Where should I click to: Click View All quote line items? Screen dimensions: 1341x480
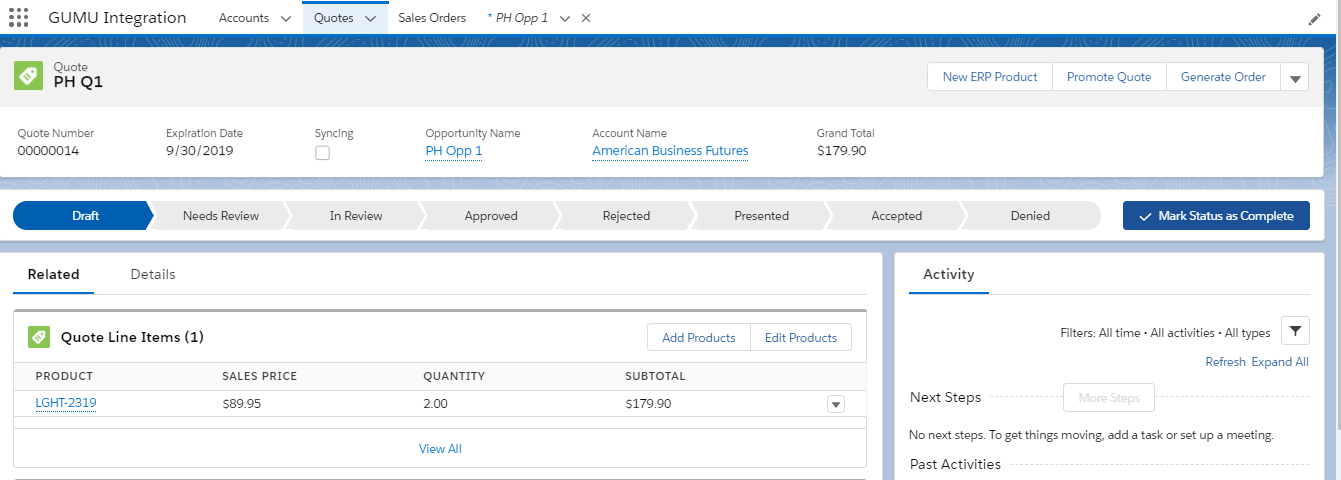(440, 449)
